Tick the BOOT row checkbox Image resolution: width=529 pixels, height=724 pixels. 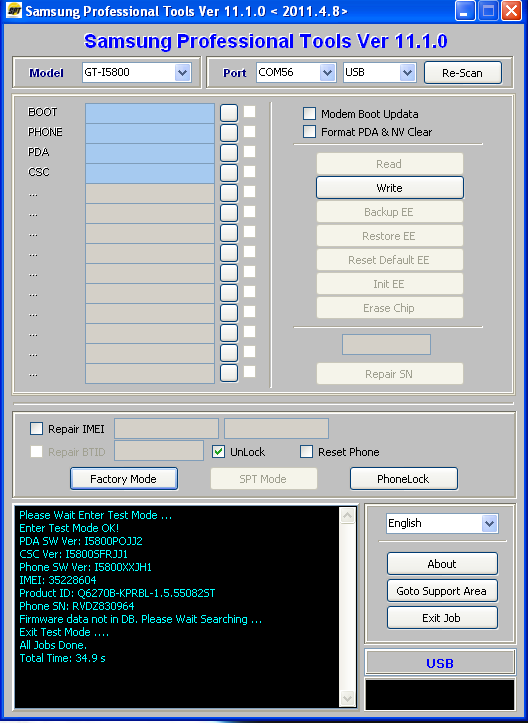pos(249,112)
